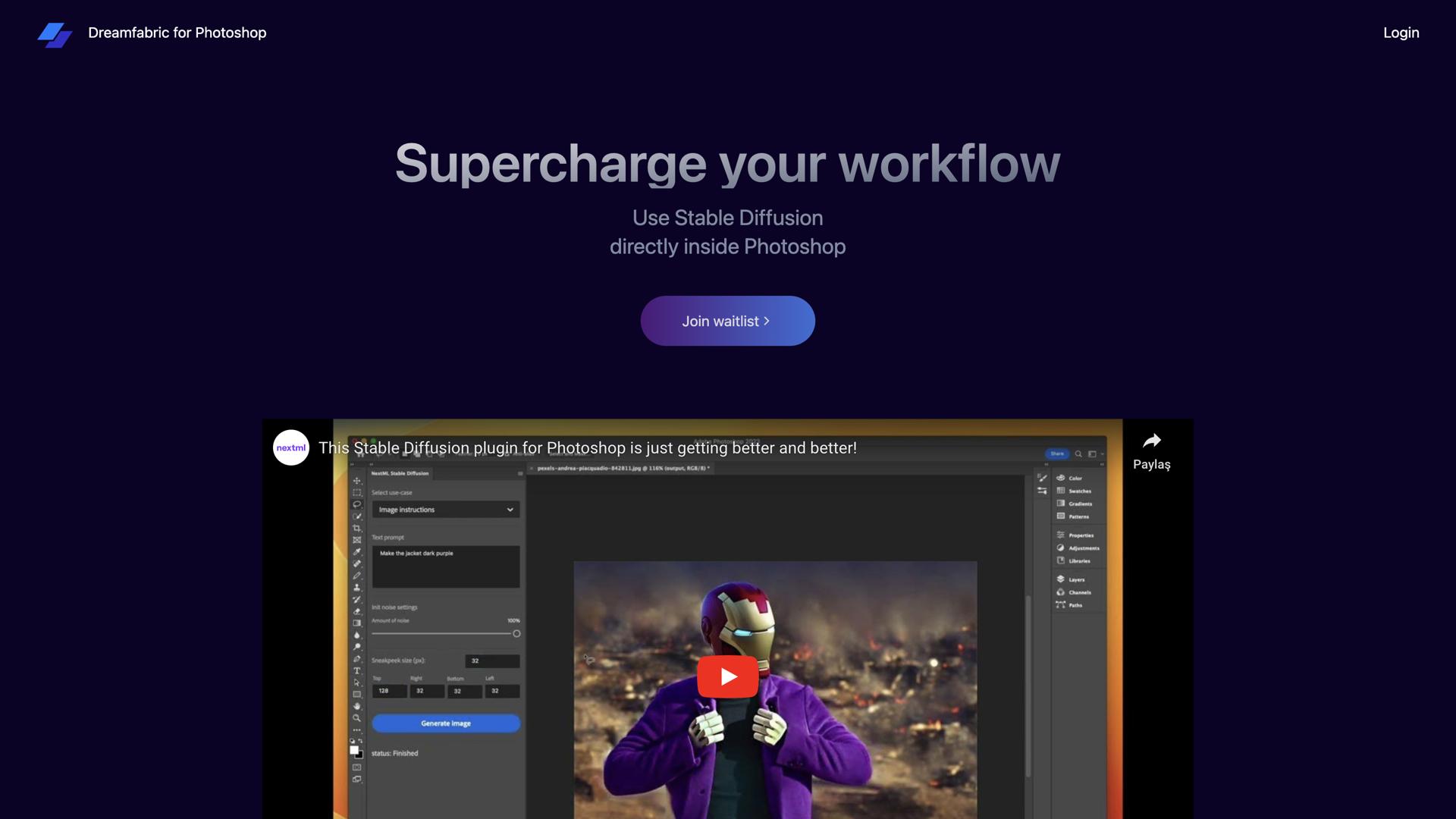Click the Join waitlist button

727,321
